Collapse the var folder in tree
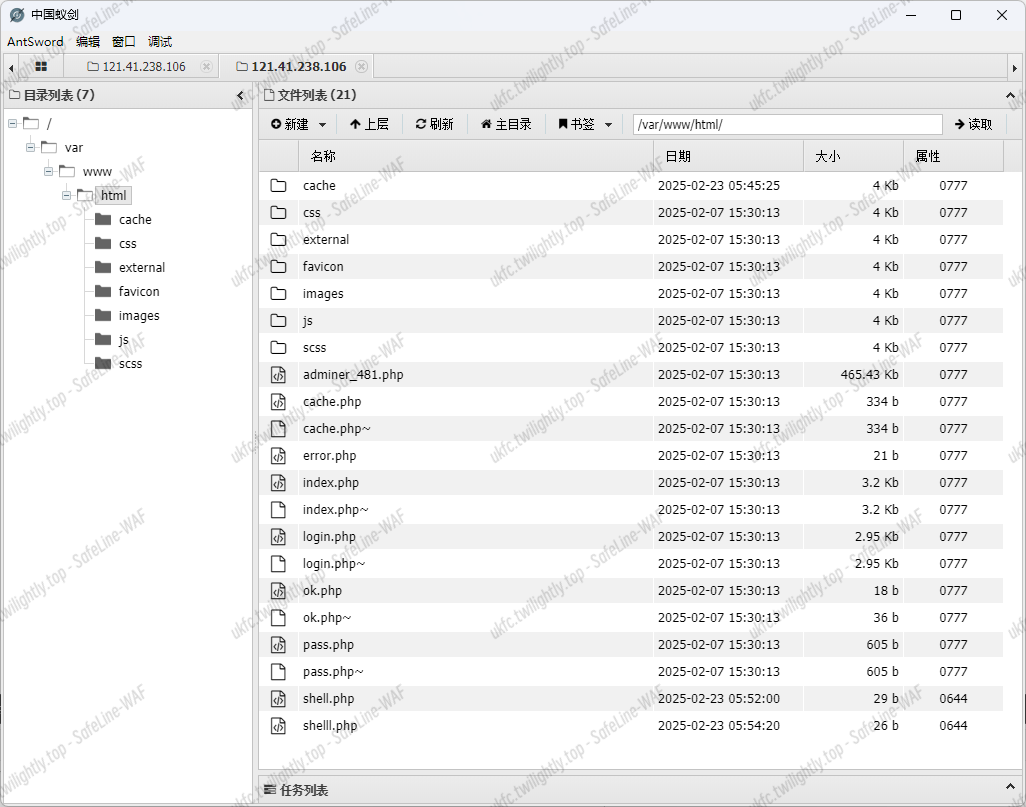Screen dimensions: 1026x807 [30, 147]
